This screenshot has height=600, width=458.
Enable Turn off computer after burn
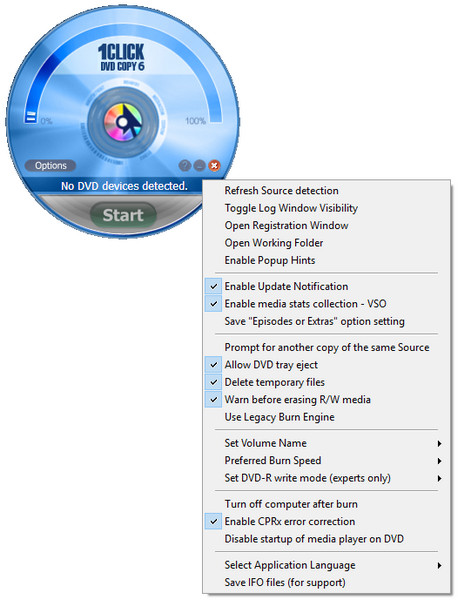327,504
